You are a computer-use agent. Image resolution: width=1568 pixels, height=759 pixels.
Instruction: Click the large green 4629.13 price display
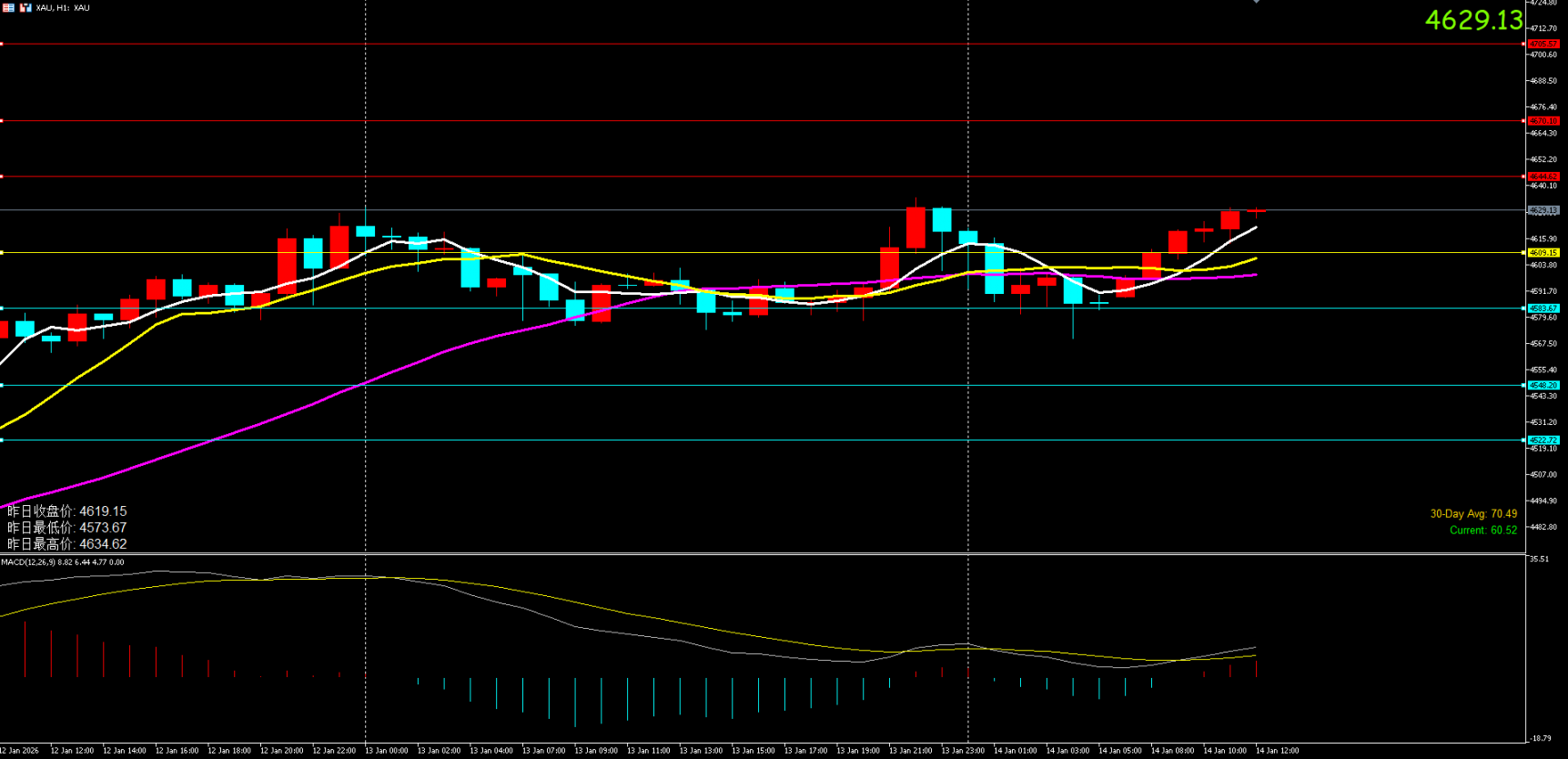click(1472, 20)
